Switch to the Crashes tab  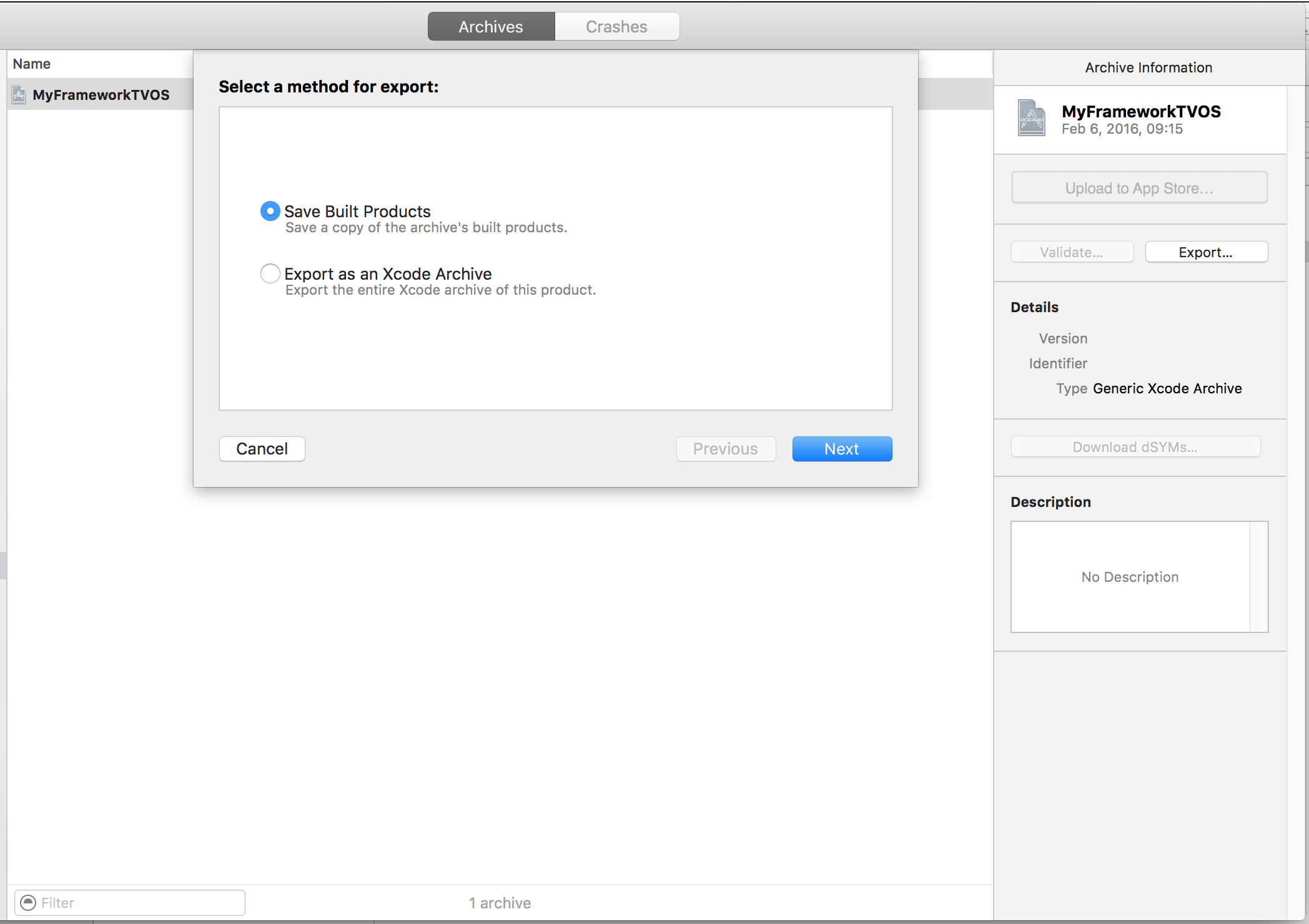point(616,27)
